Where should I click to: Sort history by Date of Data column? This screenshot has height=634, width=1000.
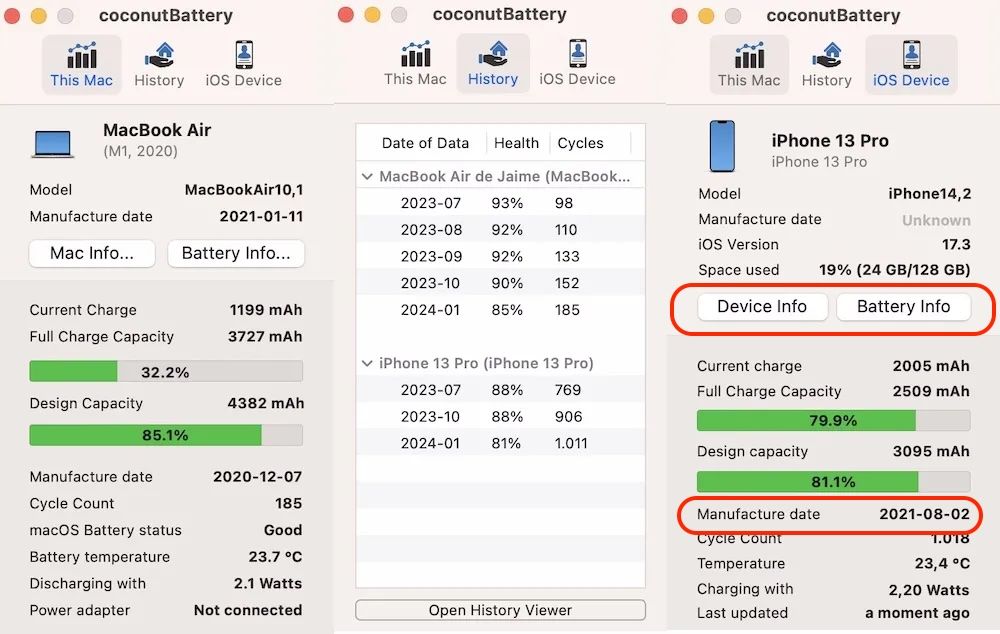[425, 143]
